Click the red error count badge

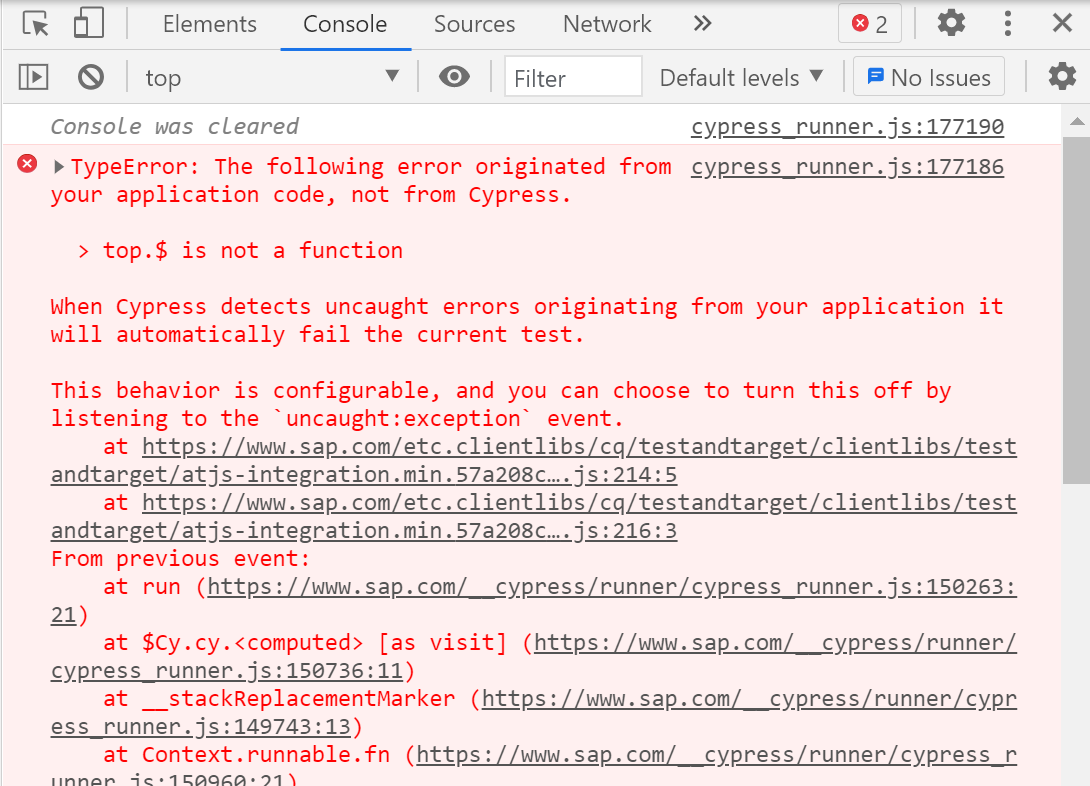click(x=870, y=24)
